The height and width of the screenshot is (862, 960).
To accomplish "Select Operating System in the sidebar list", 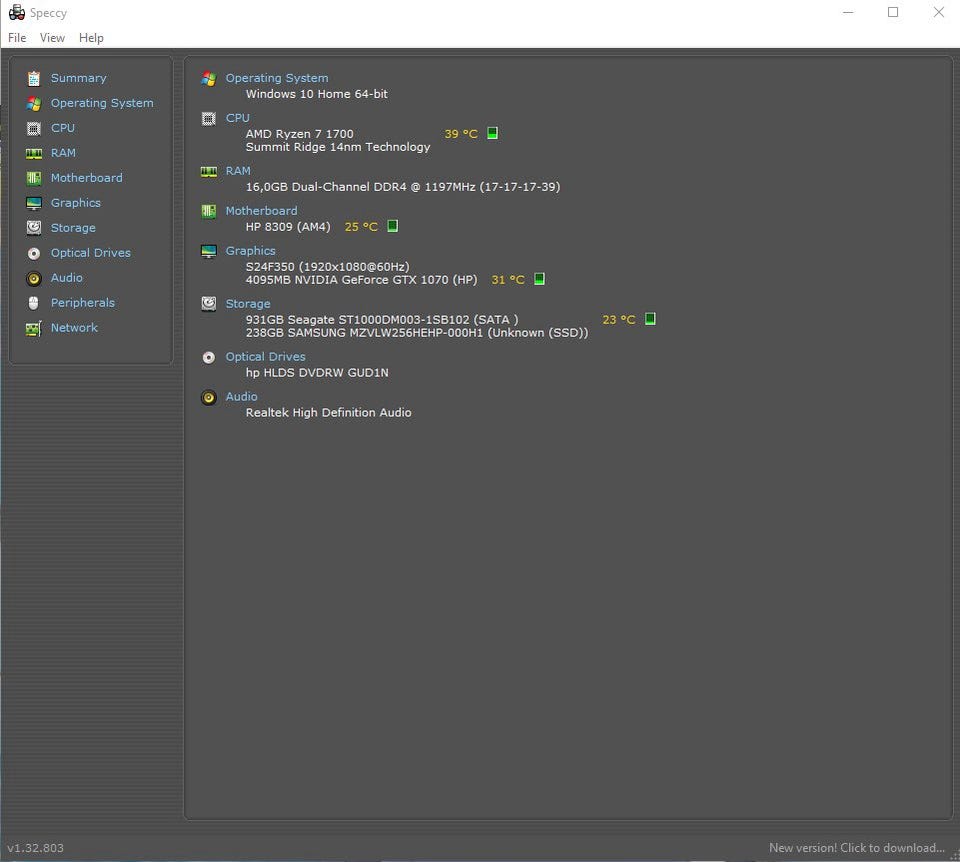I will click(x=102, y=103).
